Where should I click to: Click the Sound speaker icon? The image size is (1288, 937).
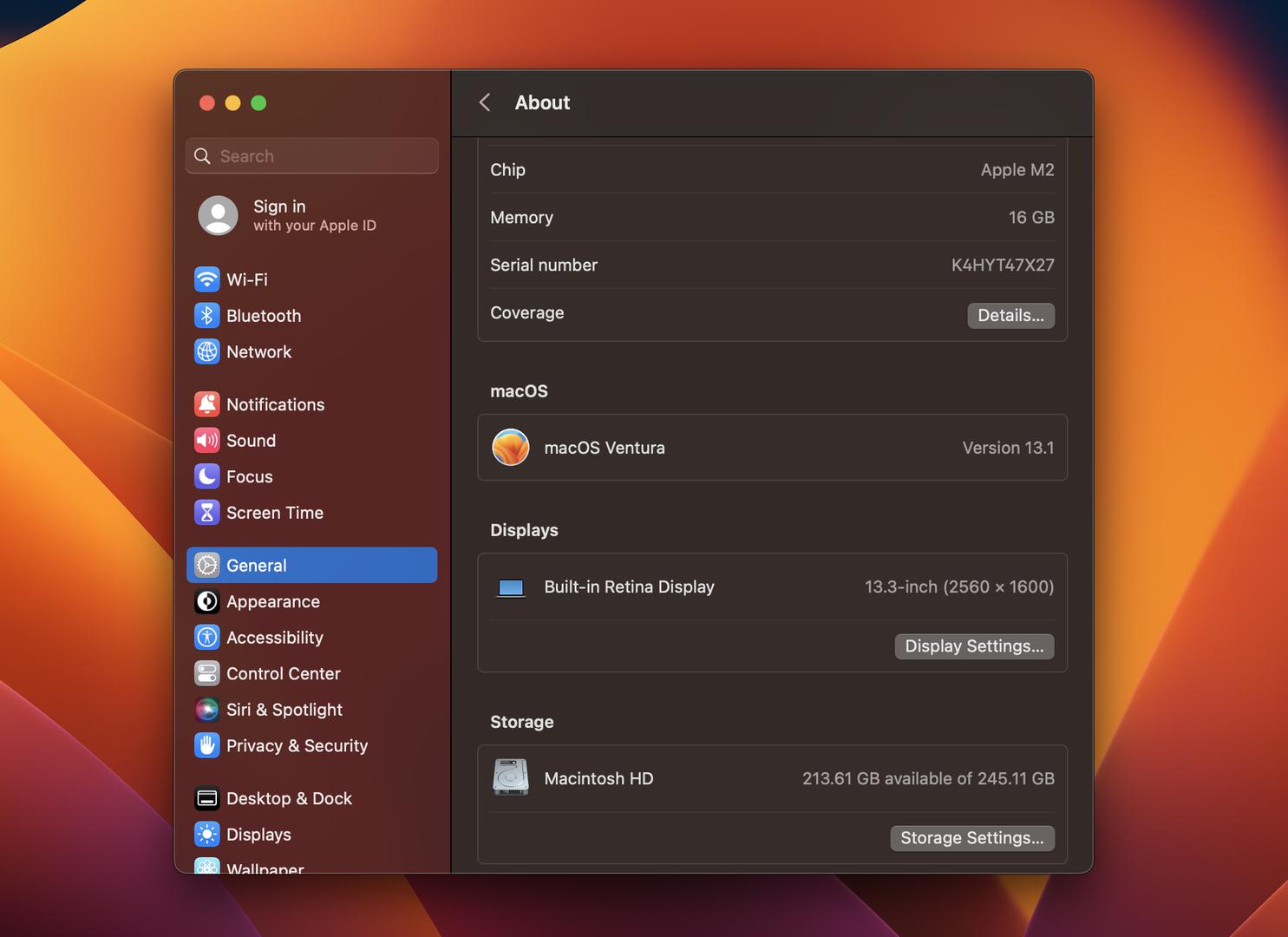[206, 441]
